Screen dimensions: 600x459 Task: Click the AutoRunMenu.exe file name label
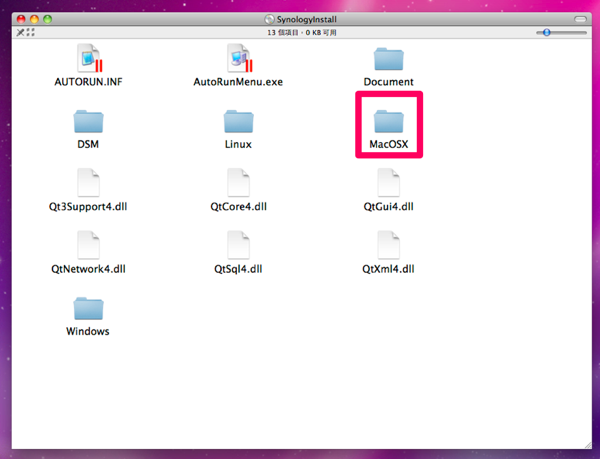tap(238, 82)
